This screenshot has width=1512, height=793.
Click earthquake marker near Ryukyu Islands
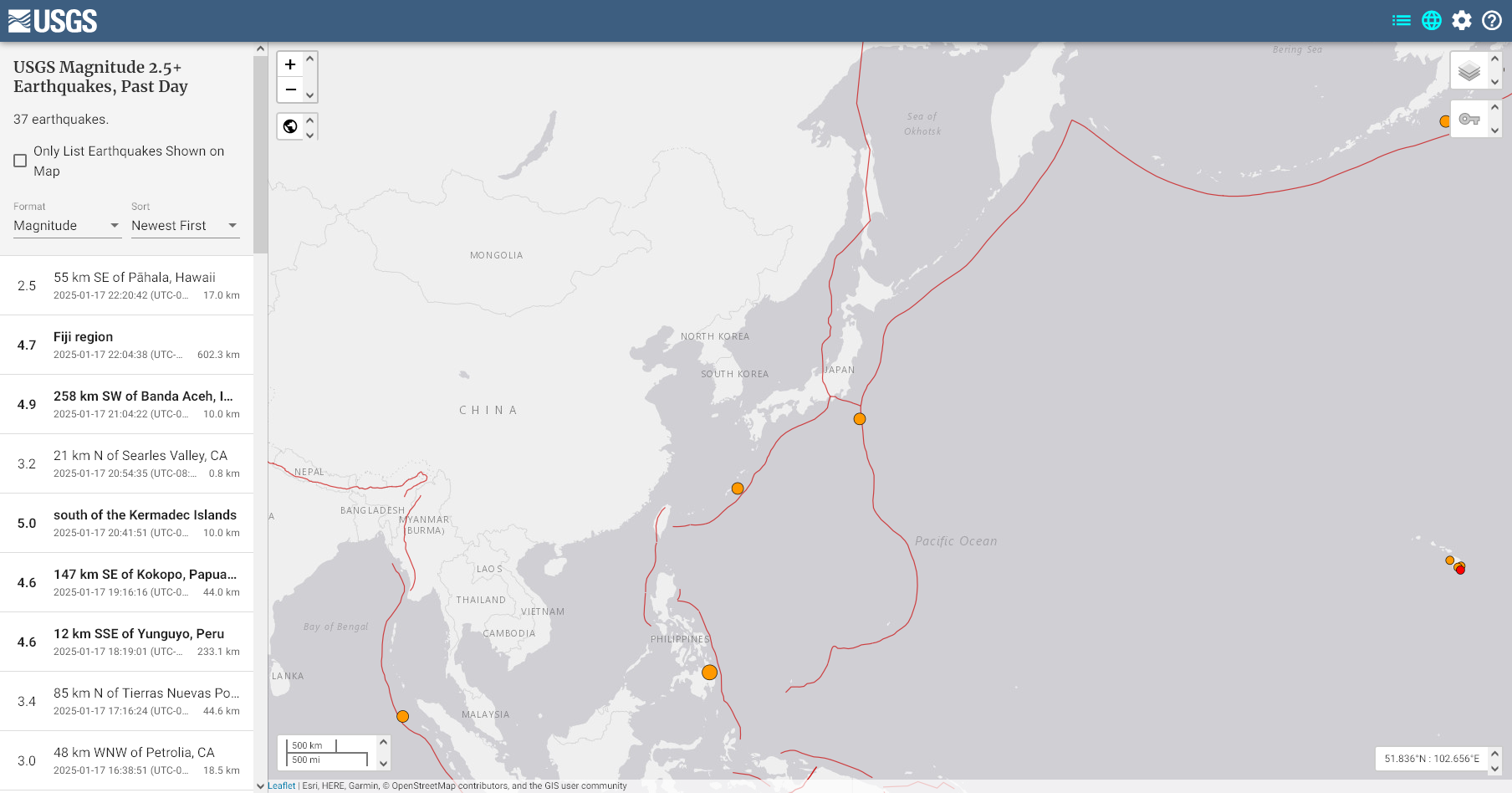tap(738, 489)
